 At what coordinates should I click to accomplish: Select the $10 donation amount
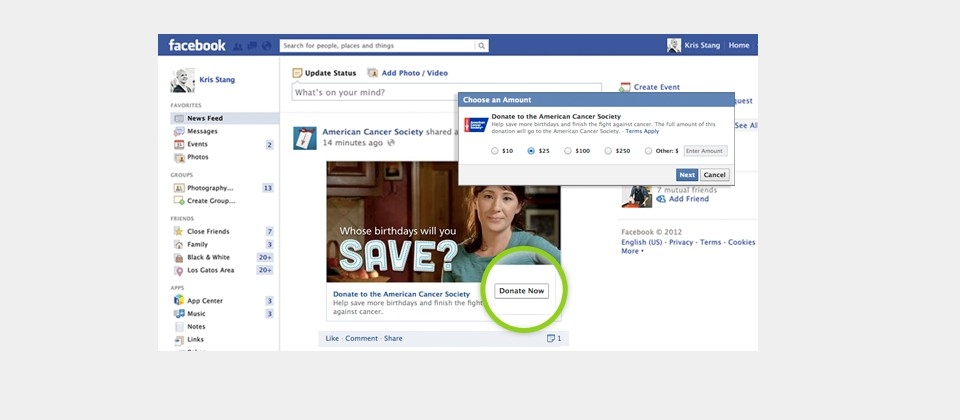point(495,151)
